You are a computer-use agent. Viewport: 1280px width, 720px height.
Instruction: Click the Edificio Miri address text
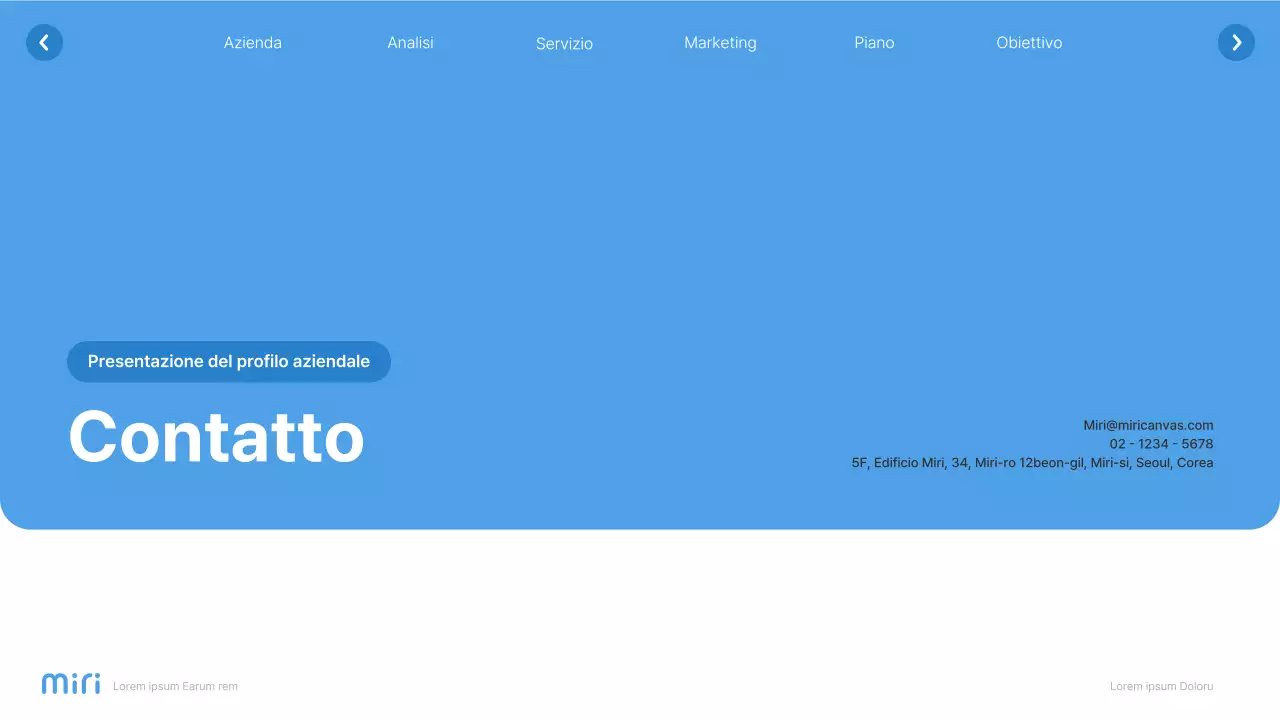1033,462
